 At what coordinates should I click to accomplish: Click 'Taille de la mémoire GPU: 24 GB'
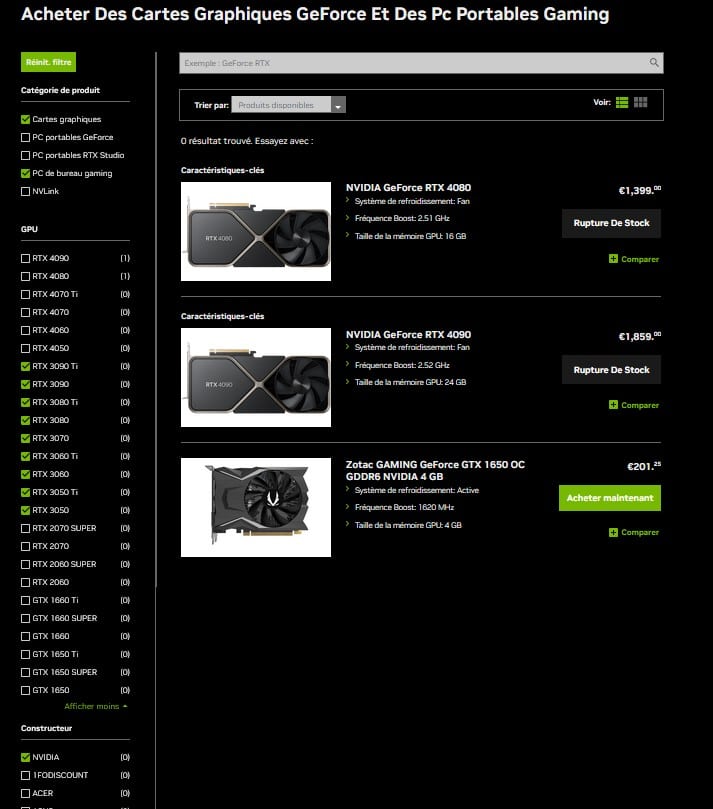[410, 382]
